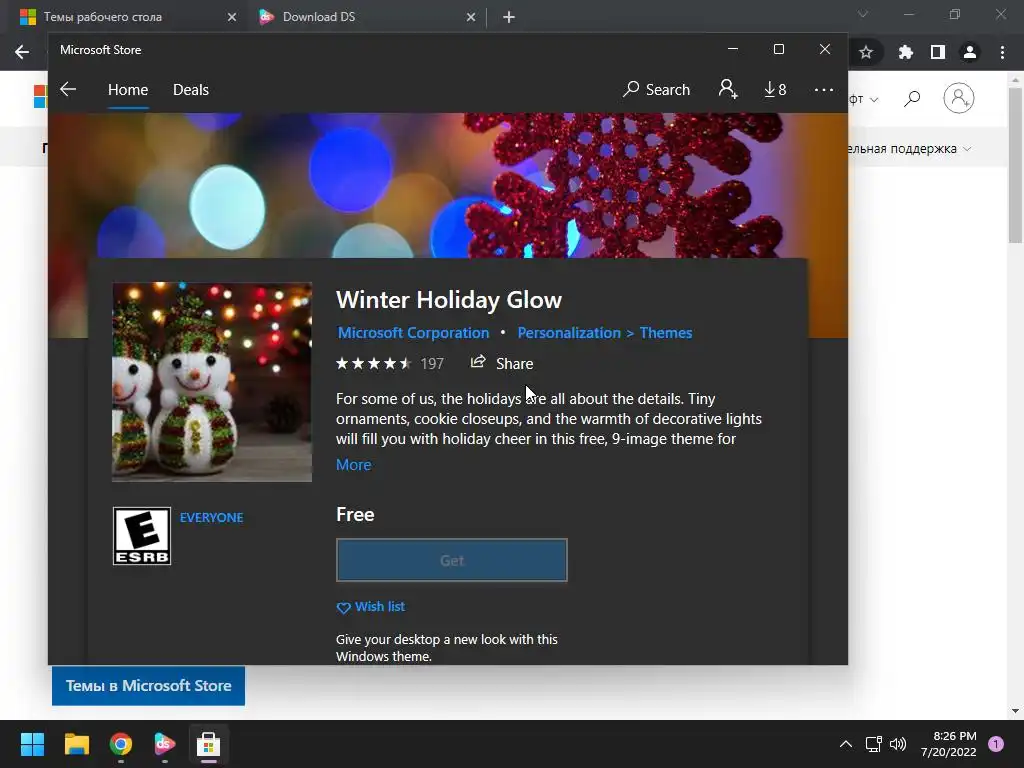Open the notification badge showing 1
The height and width of the screenshot is (768, 1024).
(x=996, y=744)
